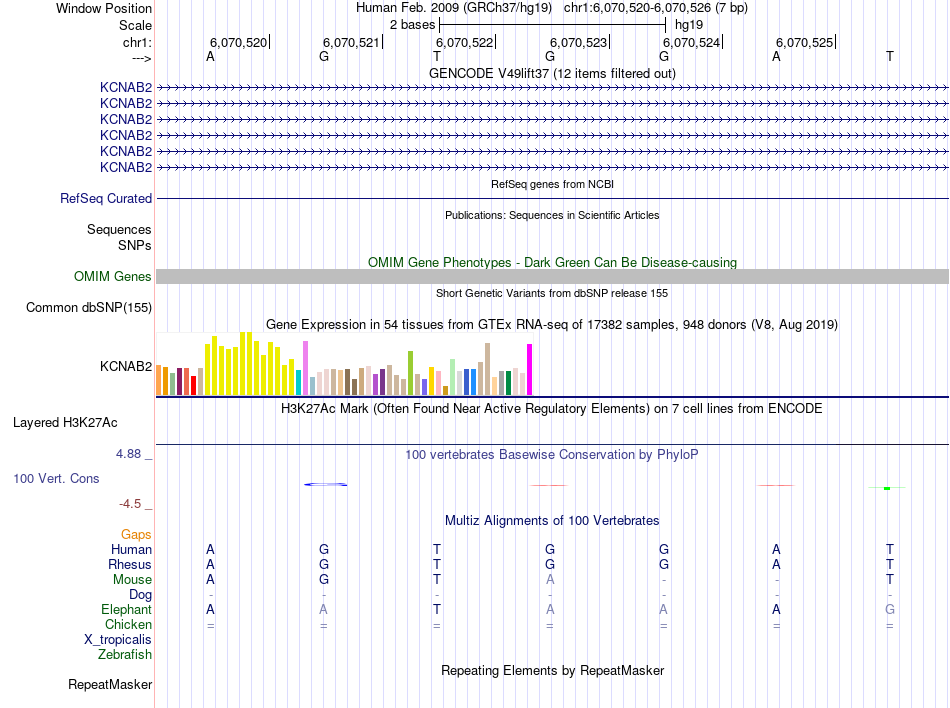This screenshot has width=950, height=708.
Task: Click the magenta GTEx expression bar
Action: (x=530, y=369)
